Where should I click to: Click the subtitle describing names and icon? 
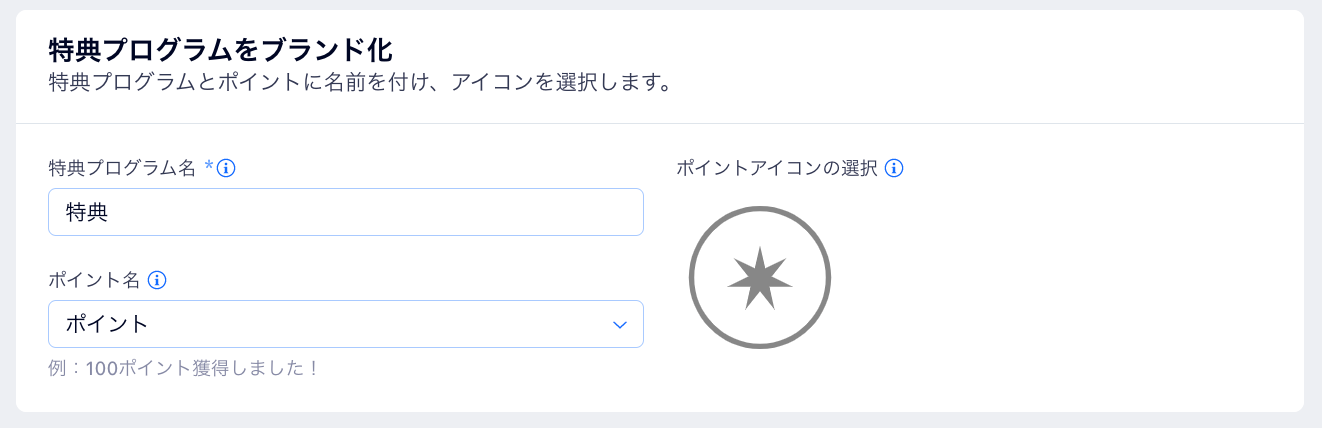pos(359,81)
